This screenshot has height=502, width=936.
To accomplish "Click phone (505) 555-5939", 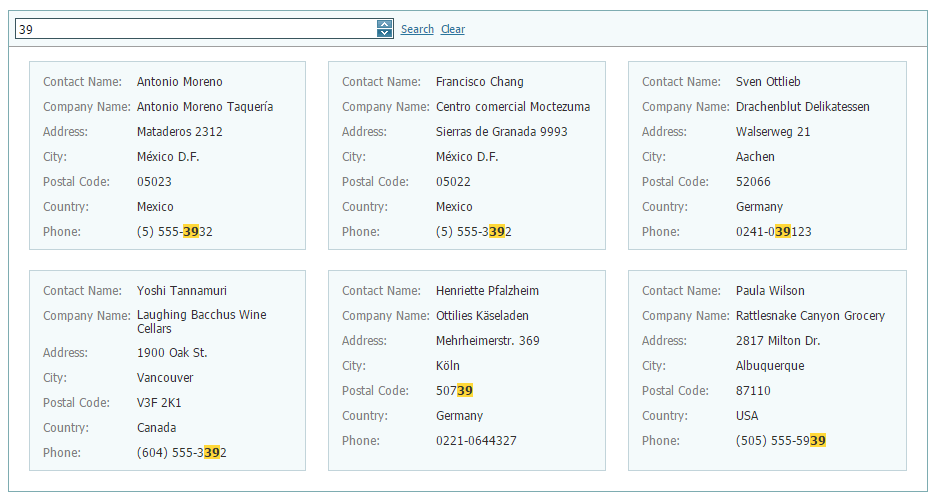I will (781, 441).
